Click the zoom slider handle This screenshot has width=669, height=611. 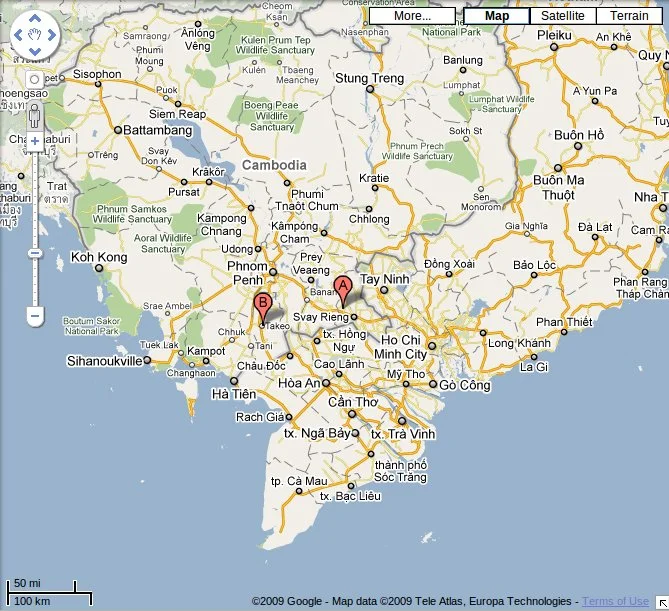[35, 253]
